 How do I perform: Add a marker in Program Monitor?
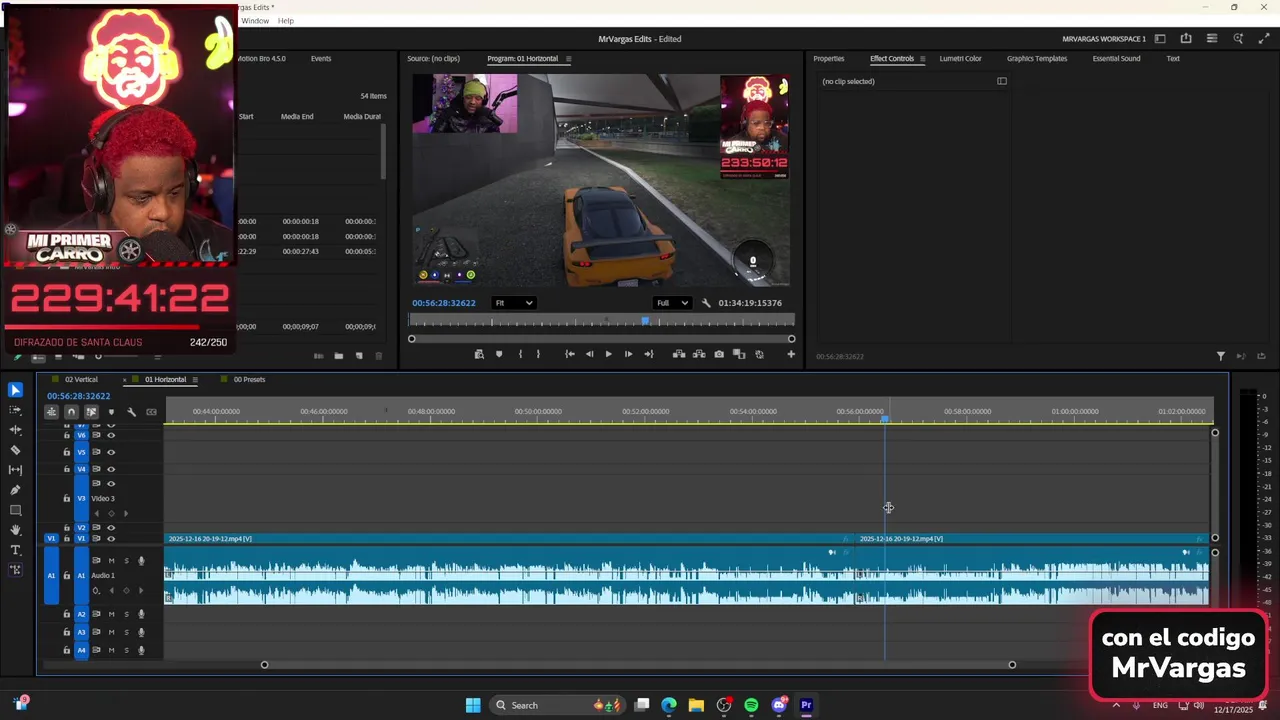tap(499, 354)
